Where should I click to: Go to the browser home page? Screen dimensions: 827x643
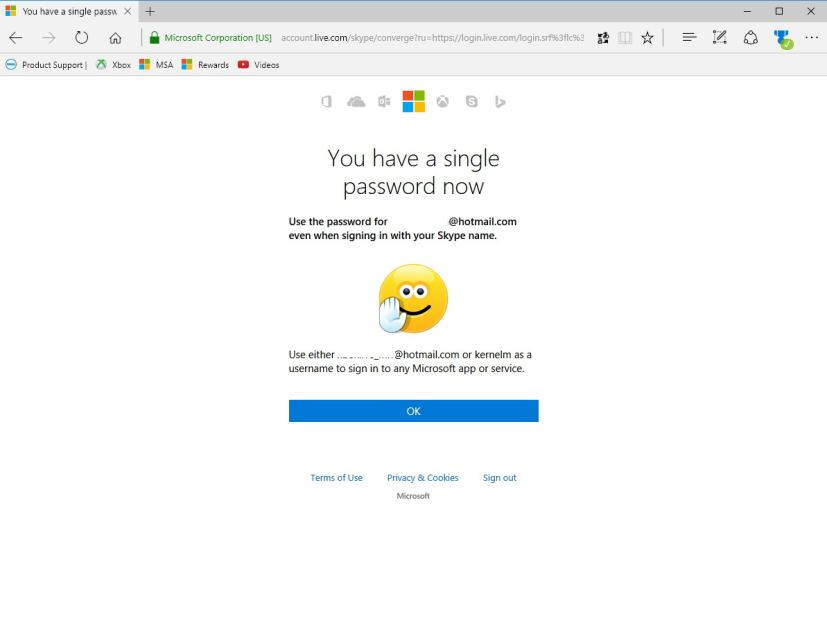tap(116, 38)
